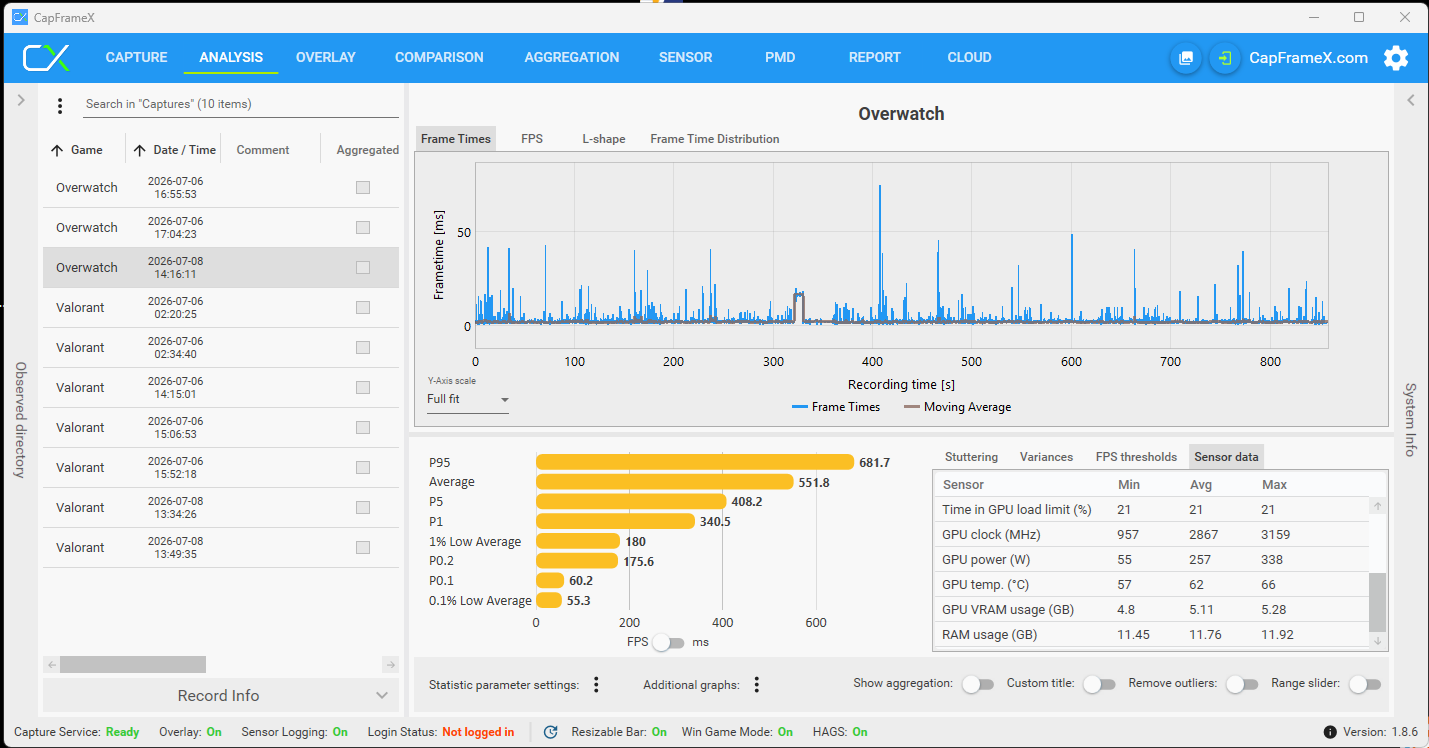Select the Valorant 14:15:01 capture row
This screenshot has height=748, width=1429.
click(220, 387)
